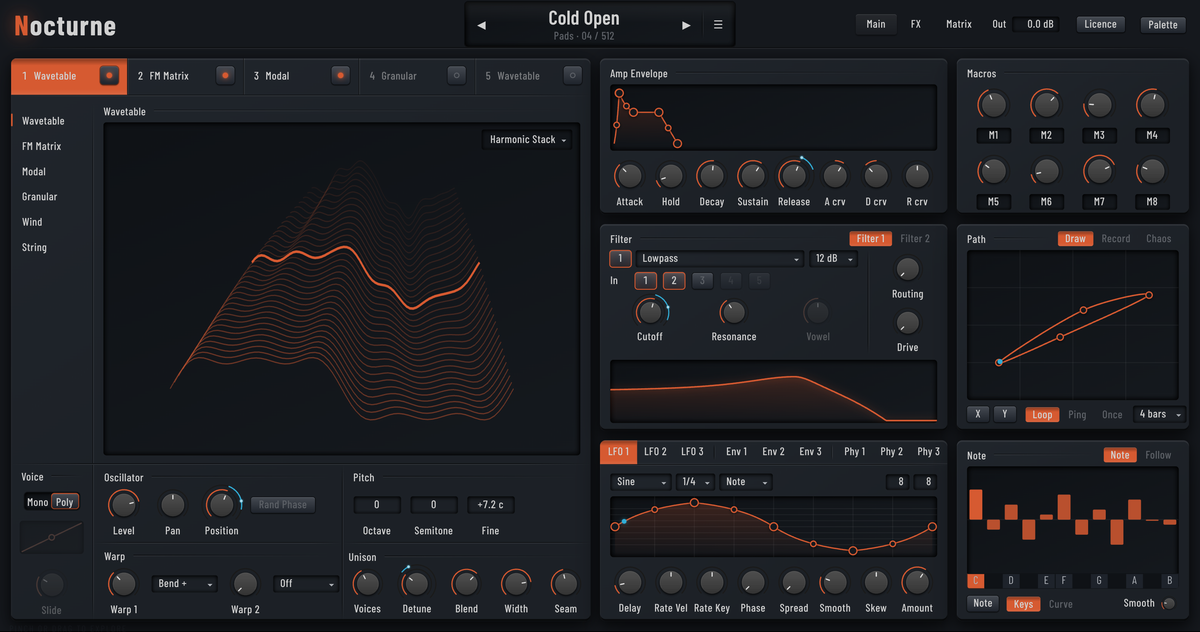Click the LFO Delay knob

point(629,581)
